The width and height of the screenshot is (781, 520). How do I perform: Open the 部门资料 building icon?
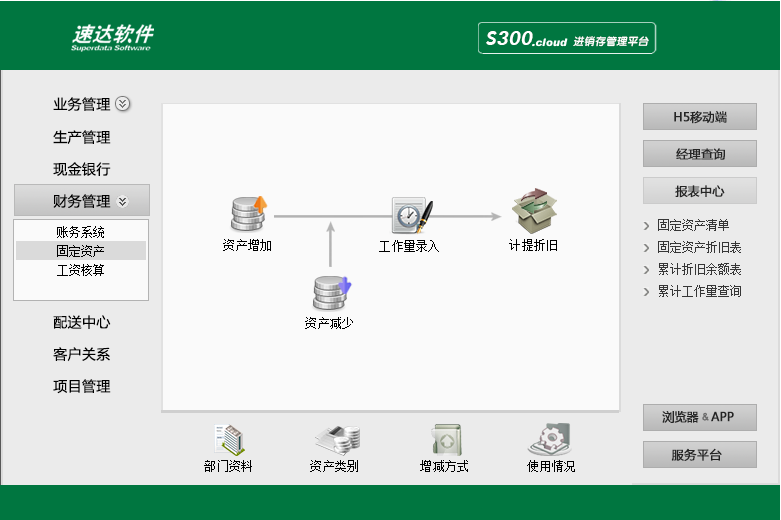point(229,440)
